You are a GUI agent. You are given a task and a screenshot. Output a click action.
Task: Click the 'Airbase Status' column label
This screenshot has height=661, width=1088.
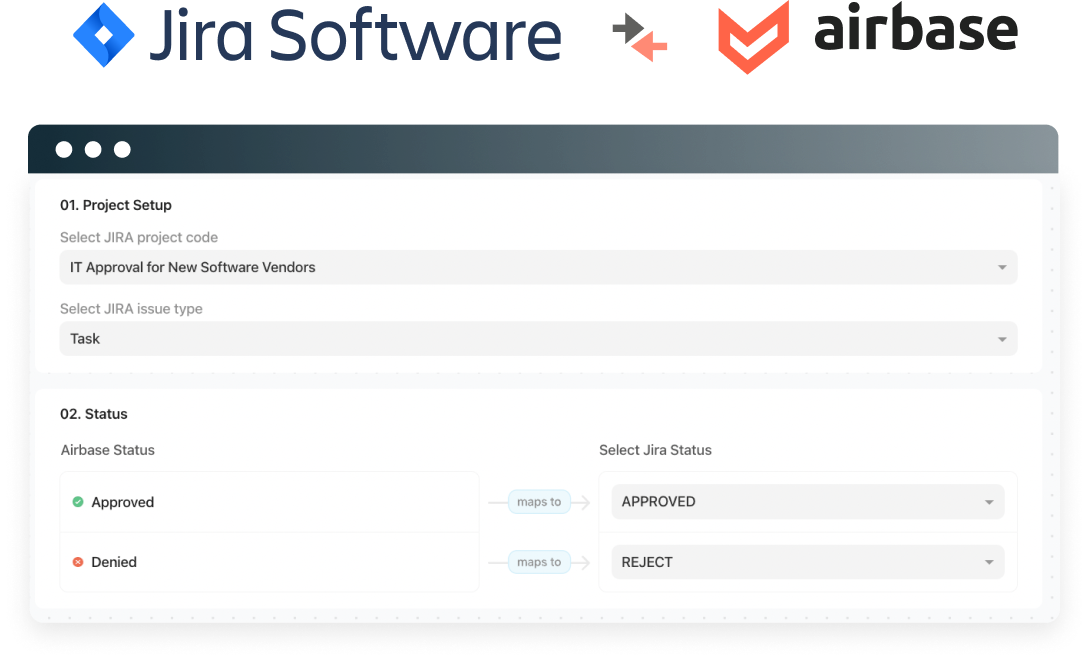(x=108, y=450)
